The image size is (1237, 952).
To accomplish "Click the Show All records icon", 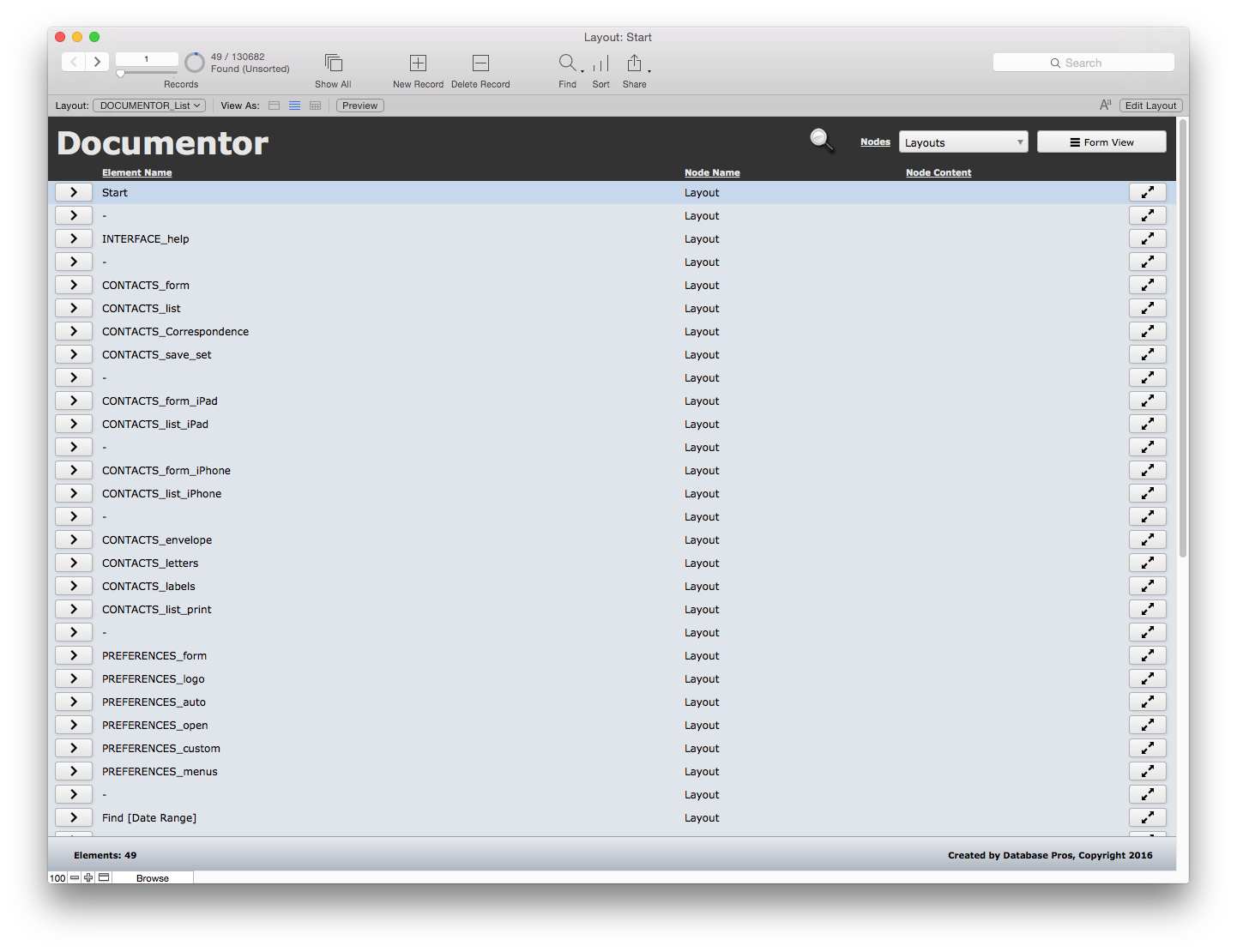I will pyautogui.click(x=334, y=63).
